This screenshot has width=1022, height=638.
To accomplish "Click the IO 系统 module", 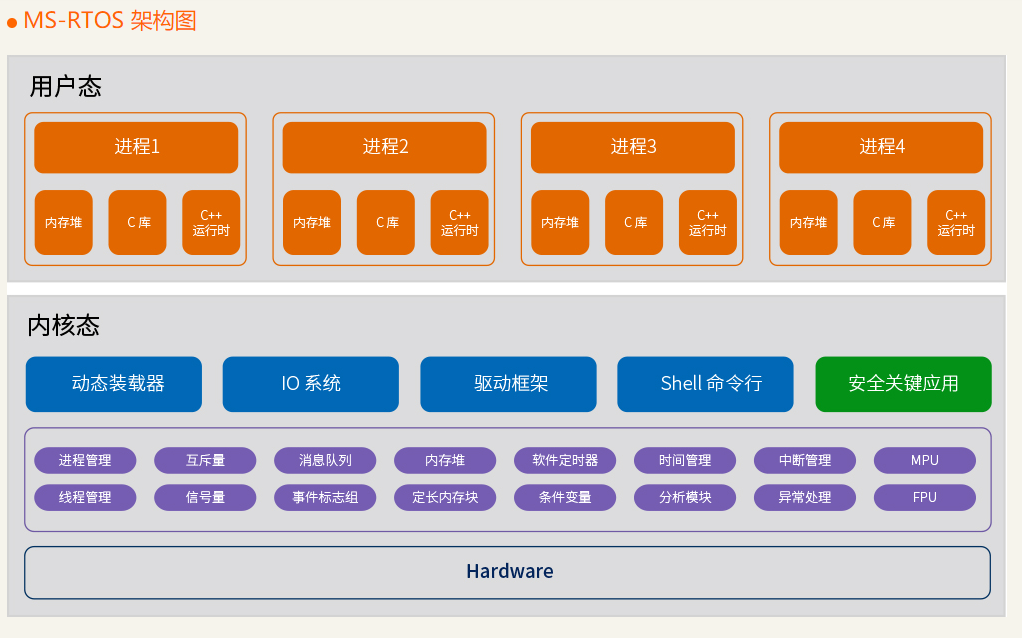I will click(311, 384).
